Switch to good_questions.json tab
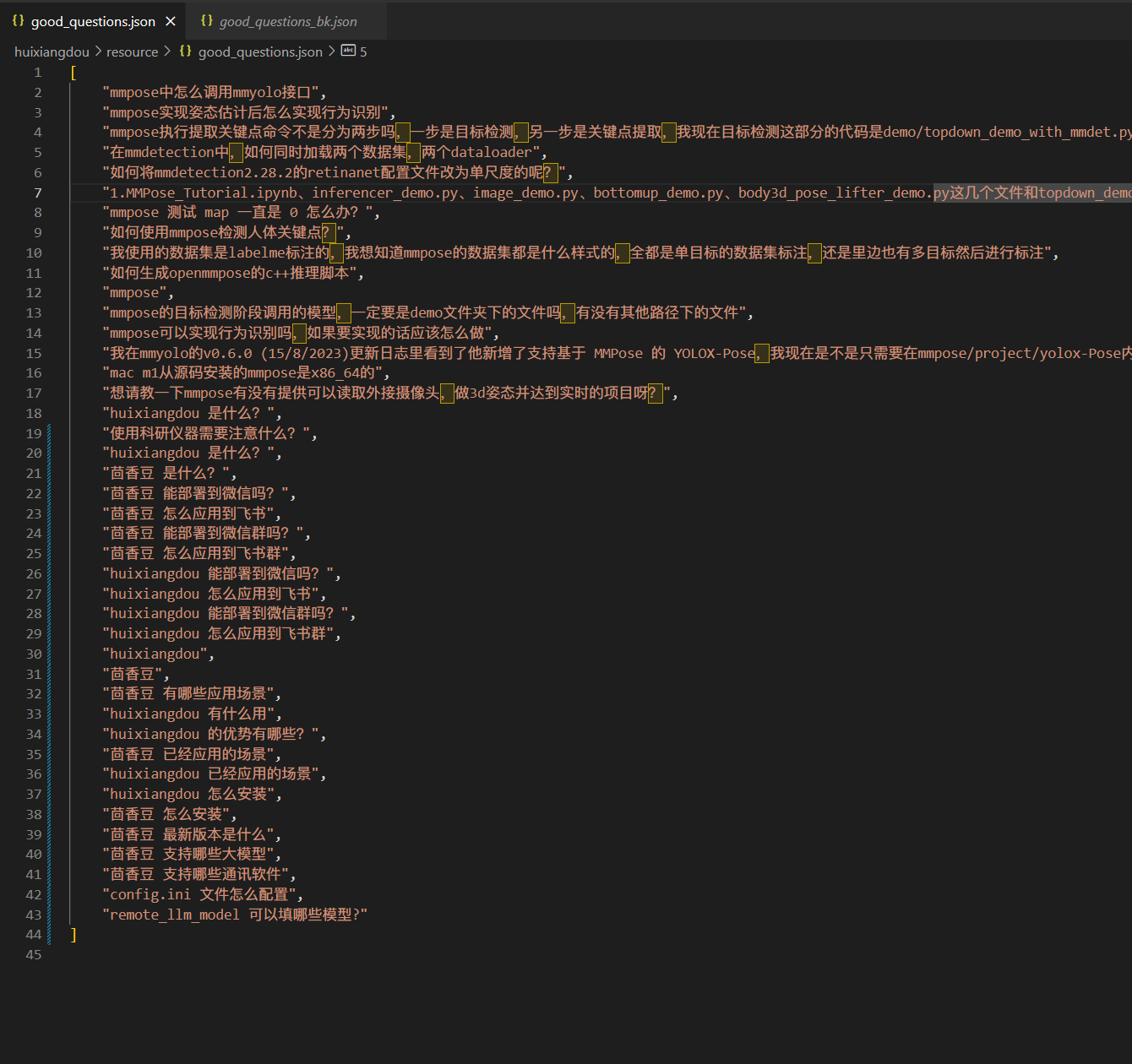Image resolution: width=1132 pixels, height=1064 pixels. point(93,21)
